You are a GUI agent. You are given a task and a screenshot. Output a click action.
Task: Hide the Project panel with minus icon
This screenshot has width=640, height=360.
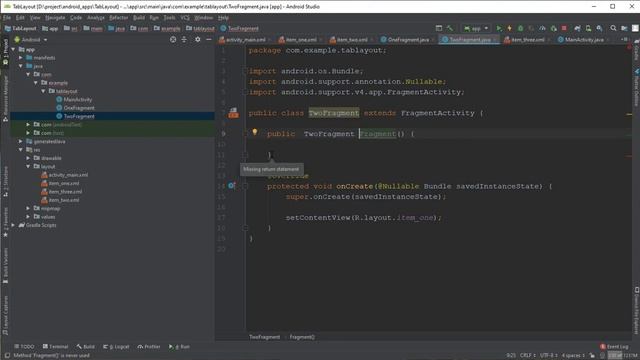pyautogui.click(x=209, y=40)
